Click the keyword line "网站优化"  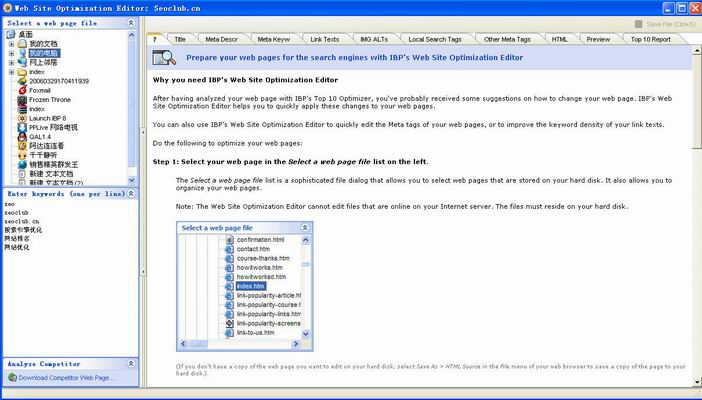17,247
